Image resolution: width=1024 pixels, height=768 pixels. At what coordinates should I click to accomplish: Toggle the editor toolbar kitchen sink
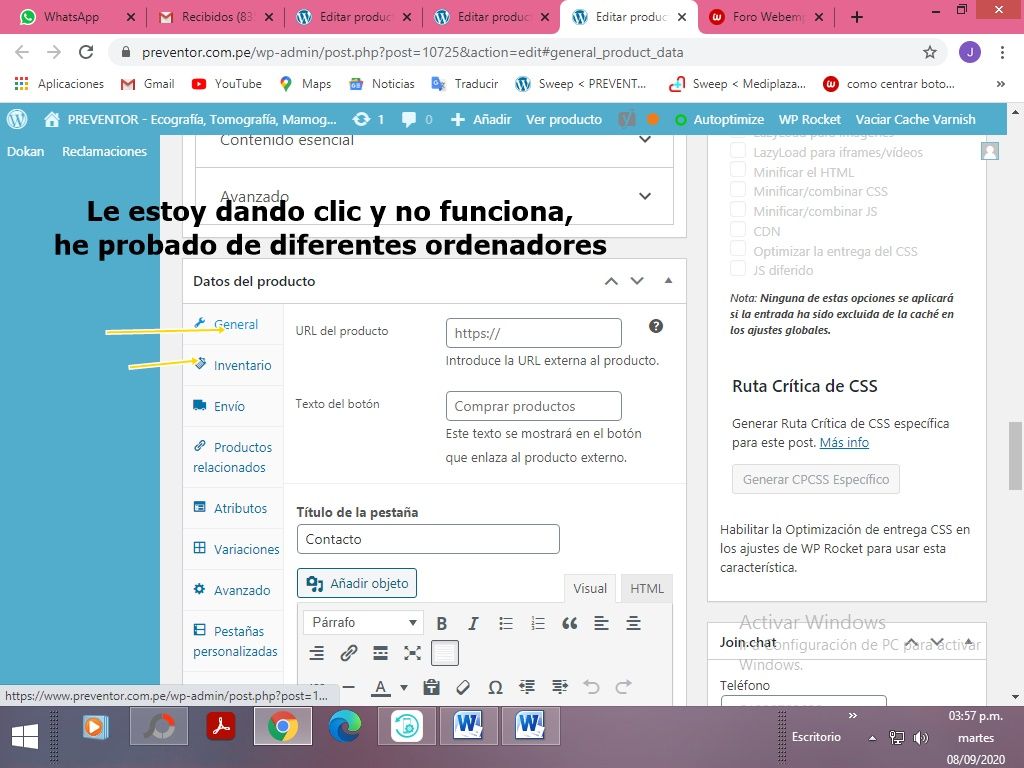[x=445, y=652]
